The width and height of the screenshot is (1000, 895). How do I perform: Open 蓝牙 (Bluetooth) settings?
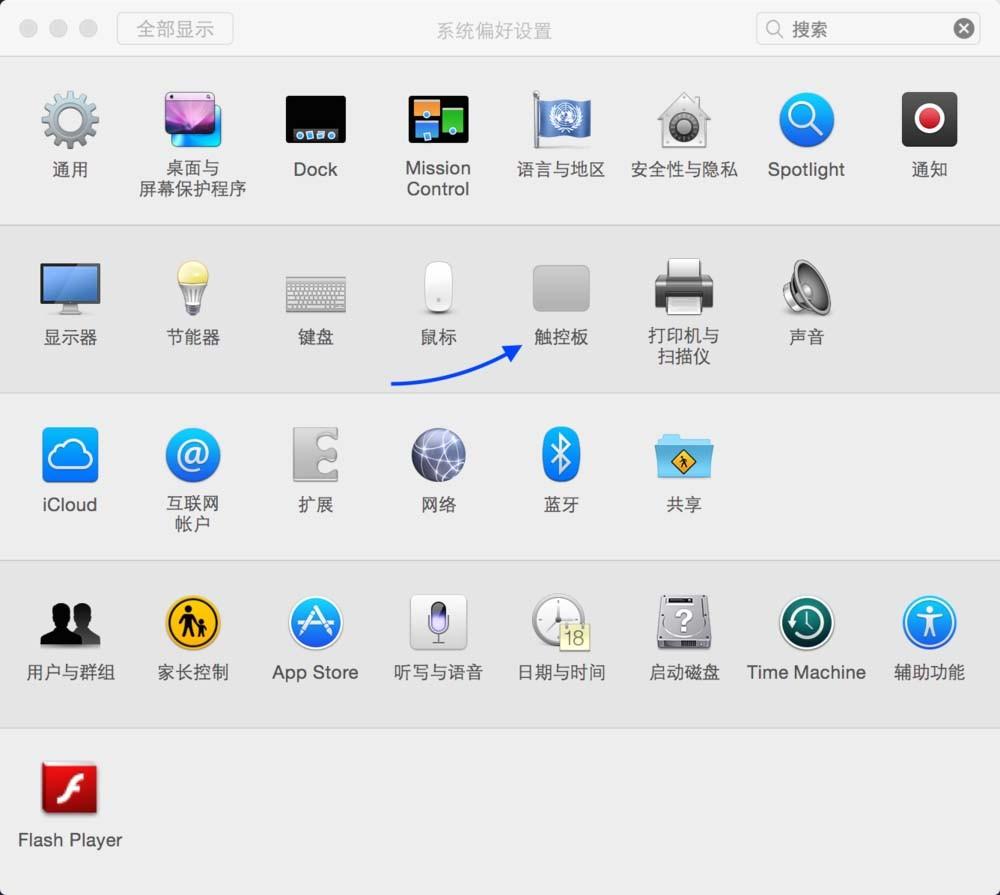tap(560, 455)
